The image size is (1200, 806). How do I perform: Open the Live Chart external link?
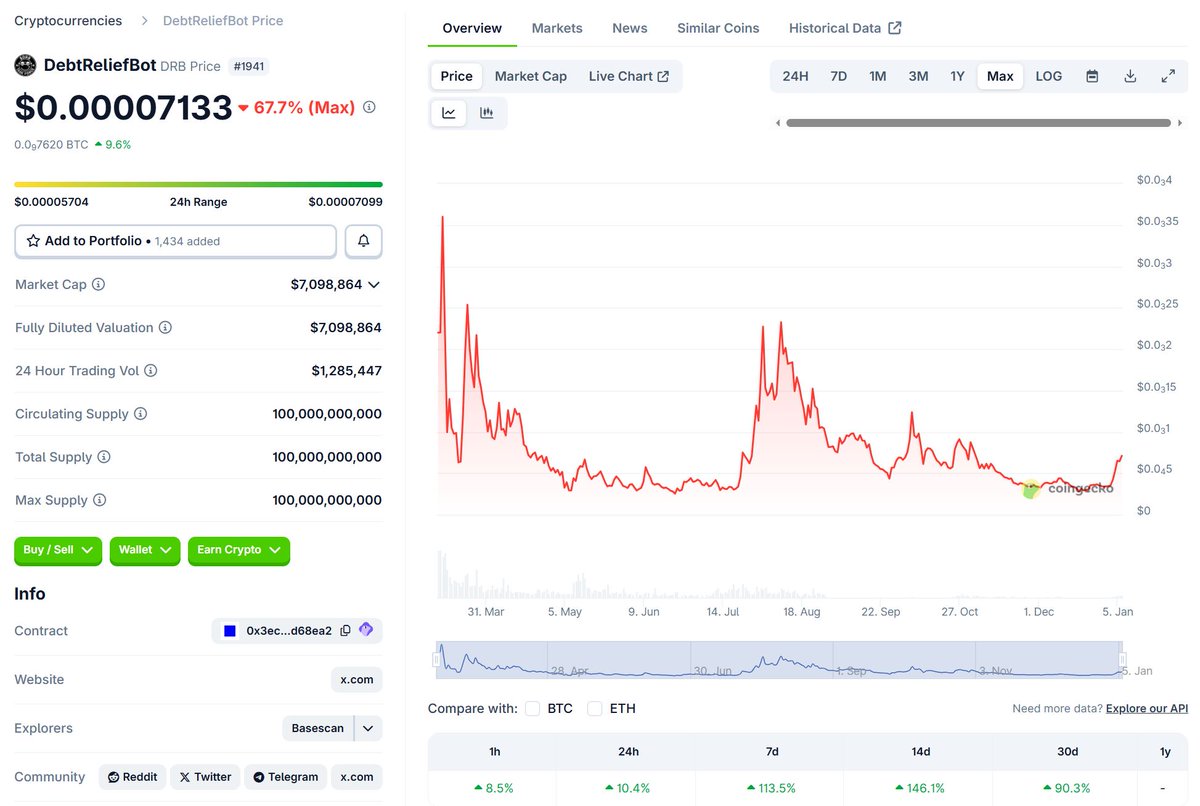pyautogui.click(x=629, y=76)
